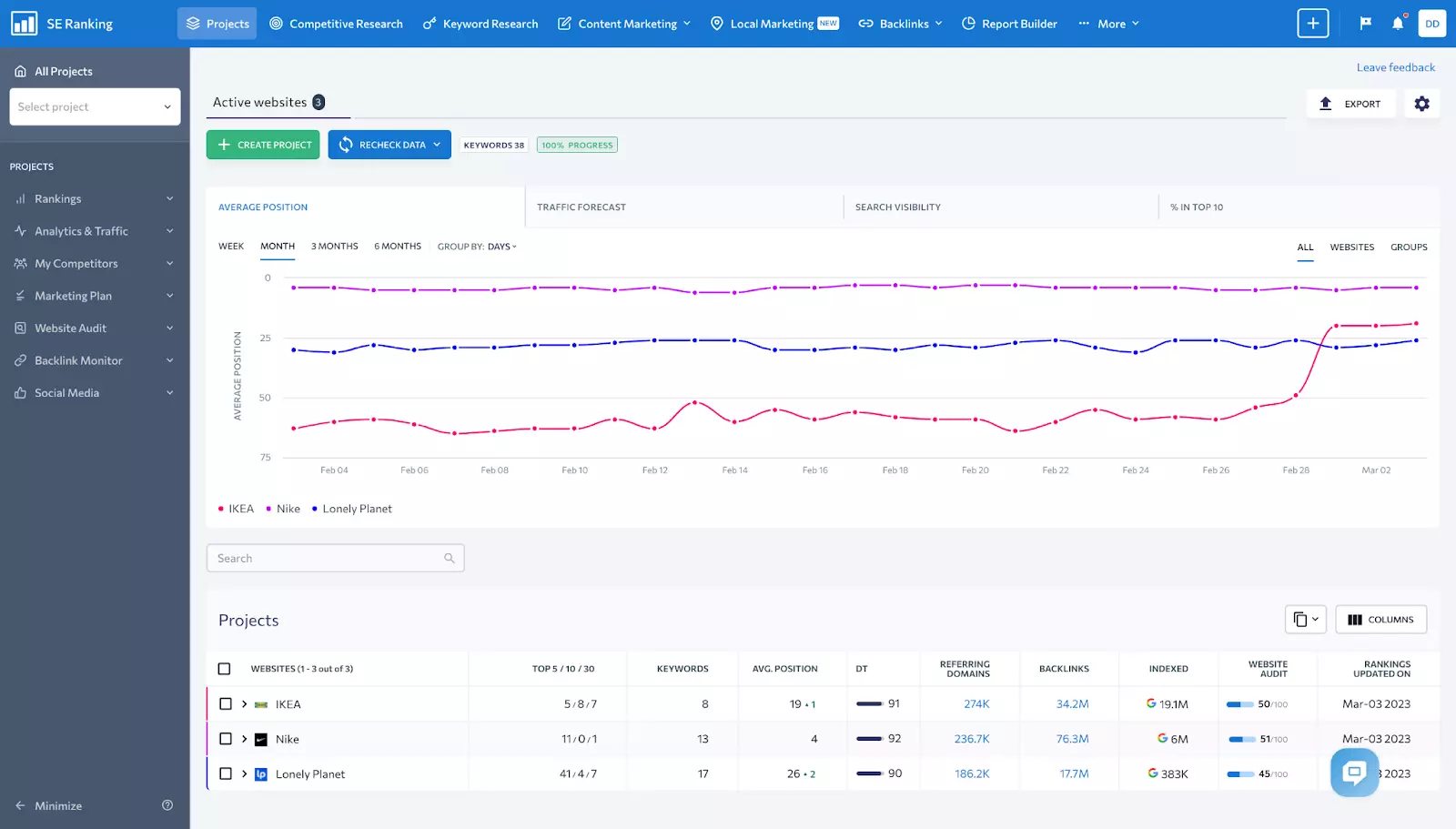Toggle Lonely Planet series in chart legend
Viewport: 1456px width, 829px height.
352,509
